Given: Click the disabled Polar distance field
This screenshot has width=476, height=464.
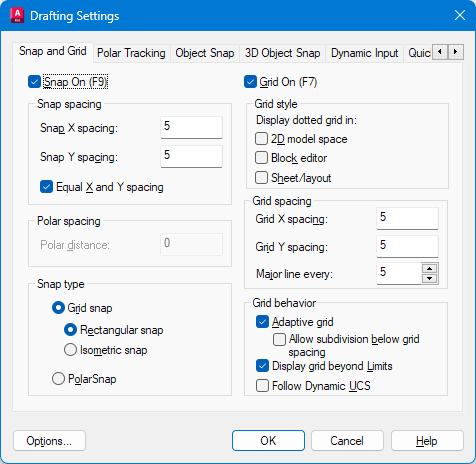Looking at the screenshot, I should pos(191,244).
